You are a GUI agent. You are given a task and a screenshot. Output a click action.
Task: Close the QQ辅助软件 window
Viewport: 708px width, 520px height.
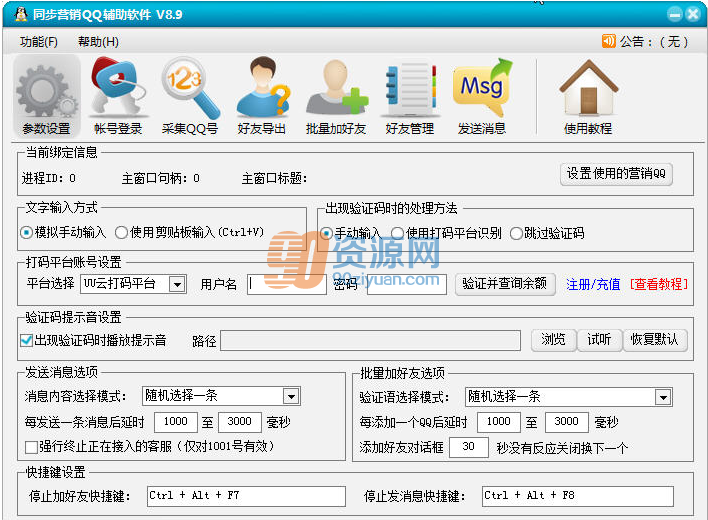click(693, 14)
